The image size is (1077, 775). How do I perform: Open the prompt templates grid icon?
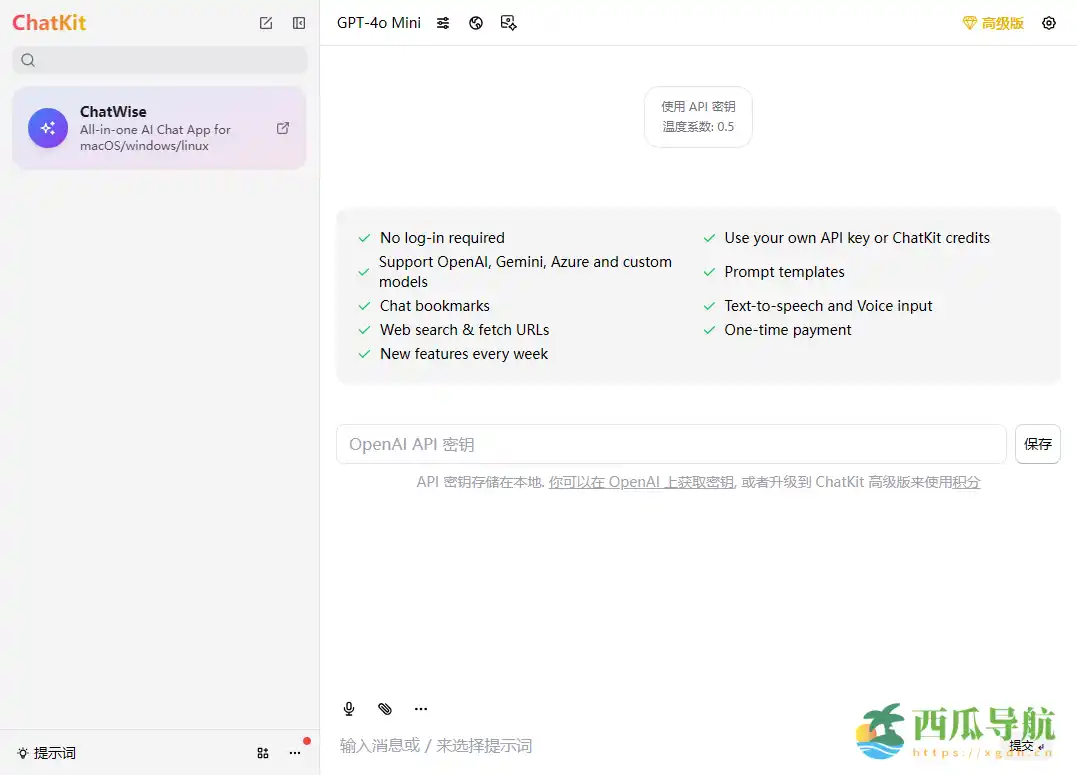(x=262, y=753)
